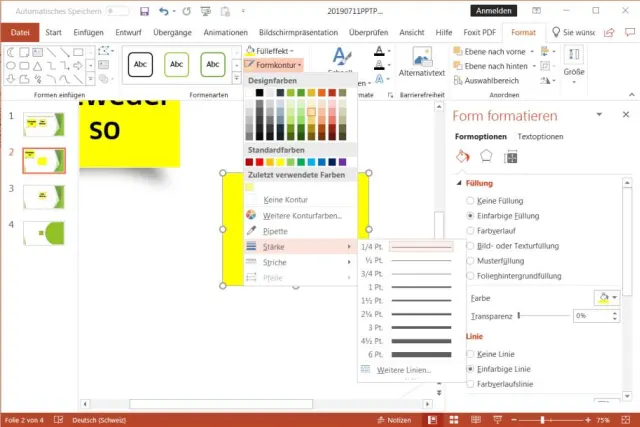This screenshot has height=427, width=640.
Task: Select red from Standardfarben row
Action: point(257,162)
